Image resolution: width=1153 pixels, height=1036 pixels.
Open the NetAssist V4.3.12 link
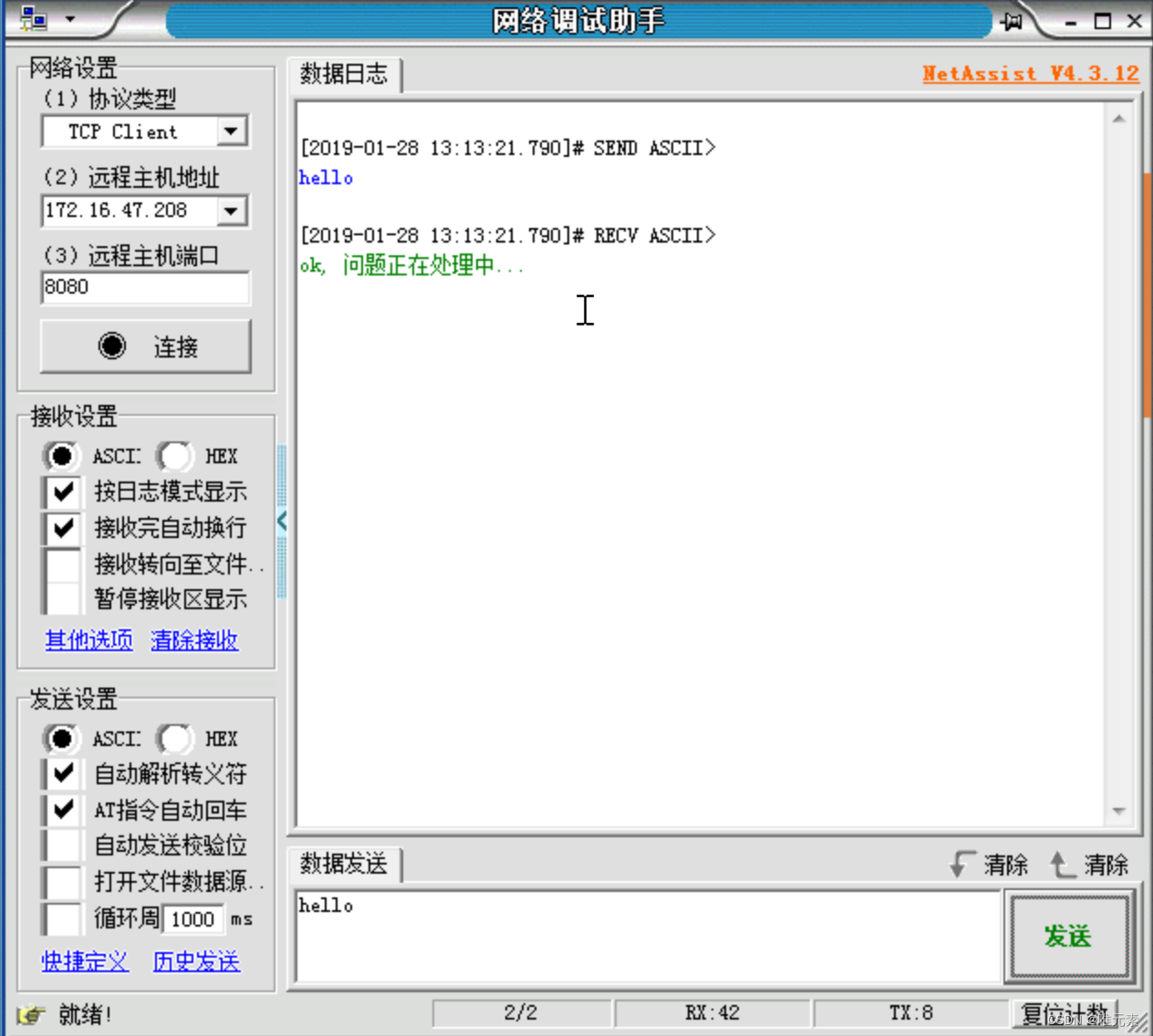point(1030,74)
